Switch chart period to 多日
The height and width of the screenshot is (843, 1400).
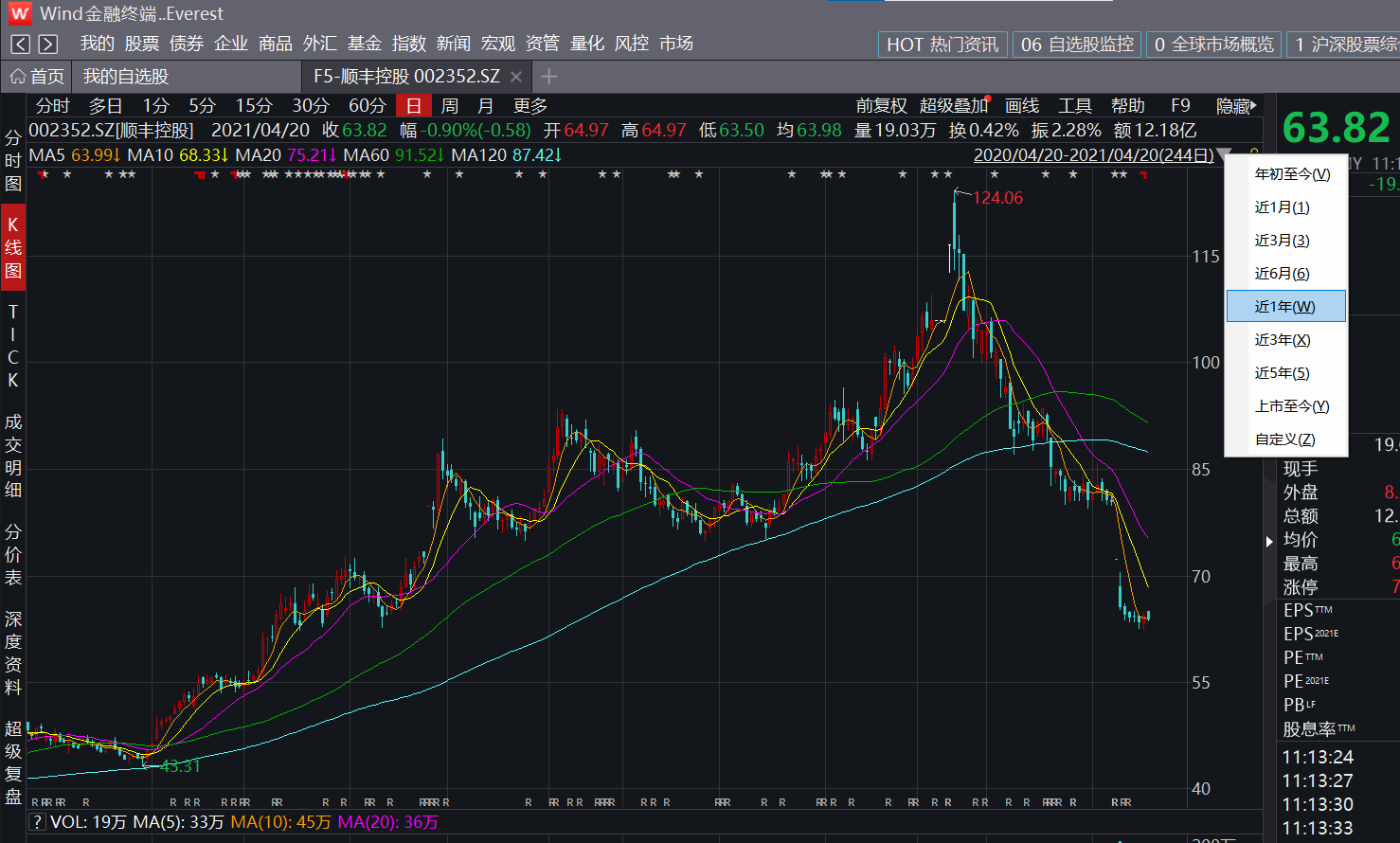click(105, 106)
